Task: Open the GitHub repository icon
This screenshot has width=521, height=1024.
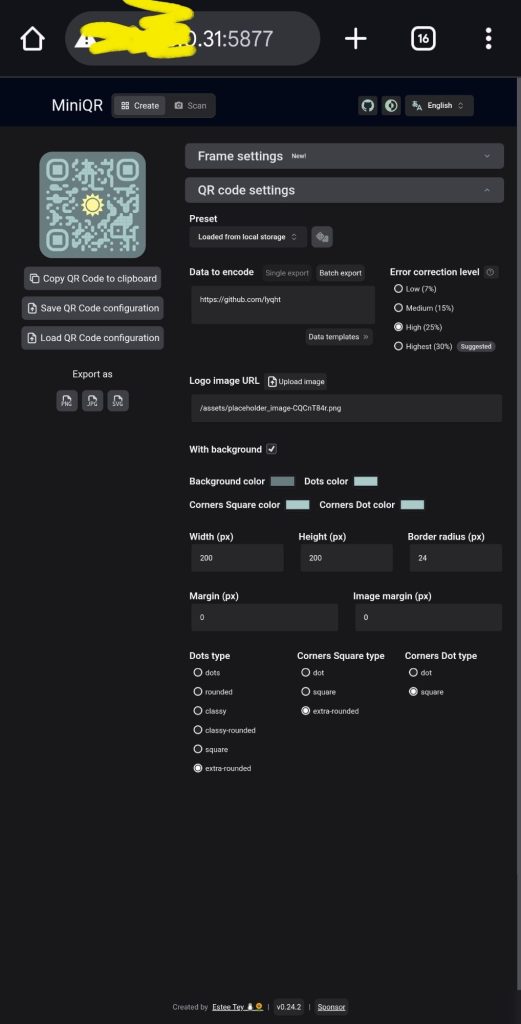Action: [368, 106]
